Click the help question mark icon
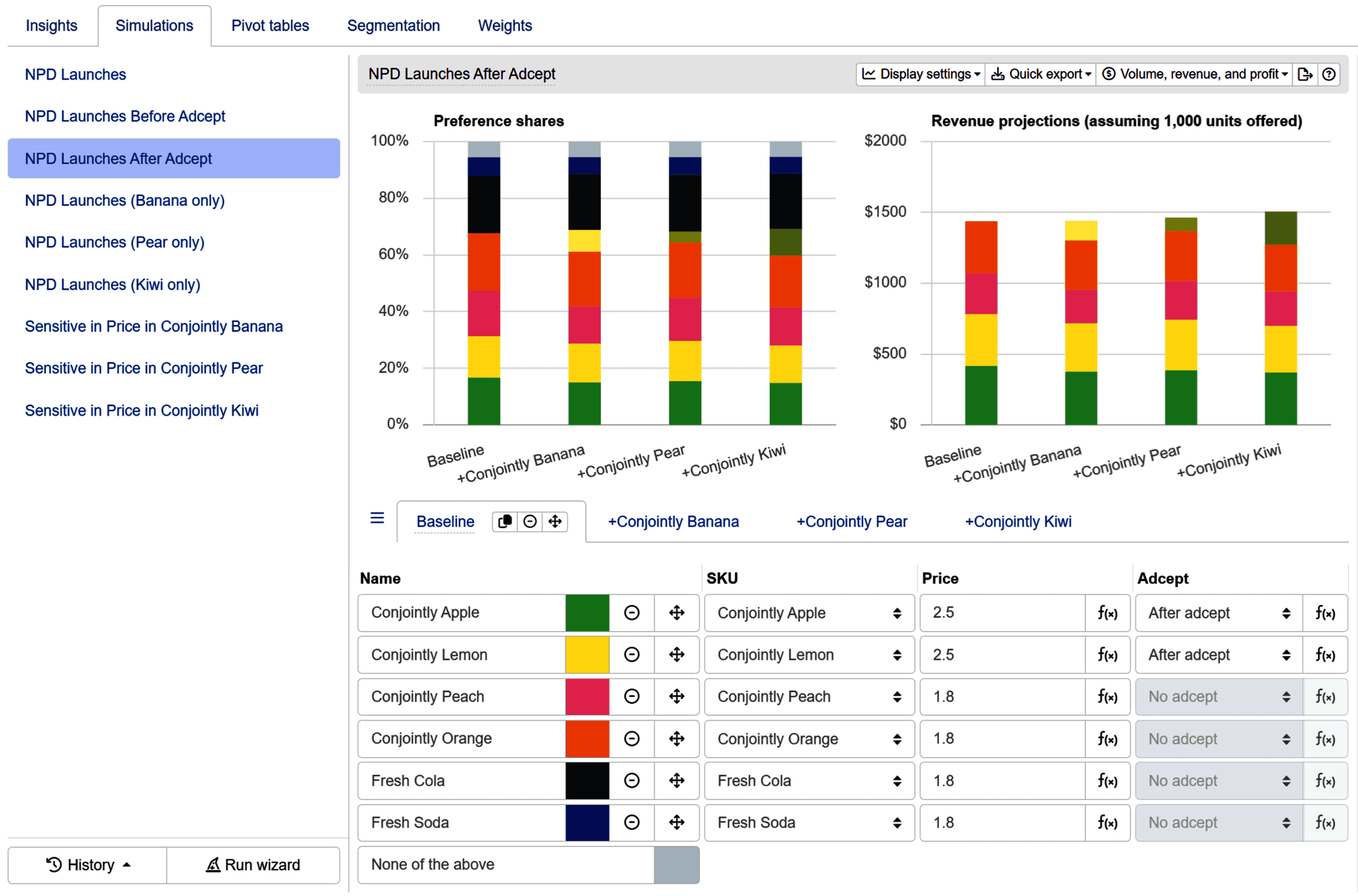The width and height of the screenshot is (1358, 896). 1329,74
